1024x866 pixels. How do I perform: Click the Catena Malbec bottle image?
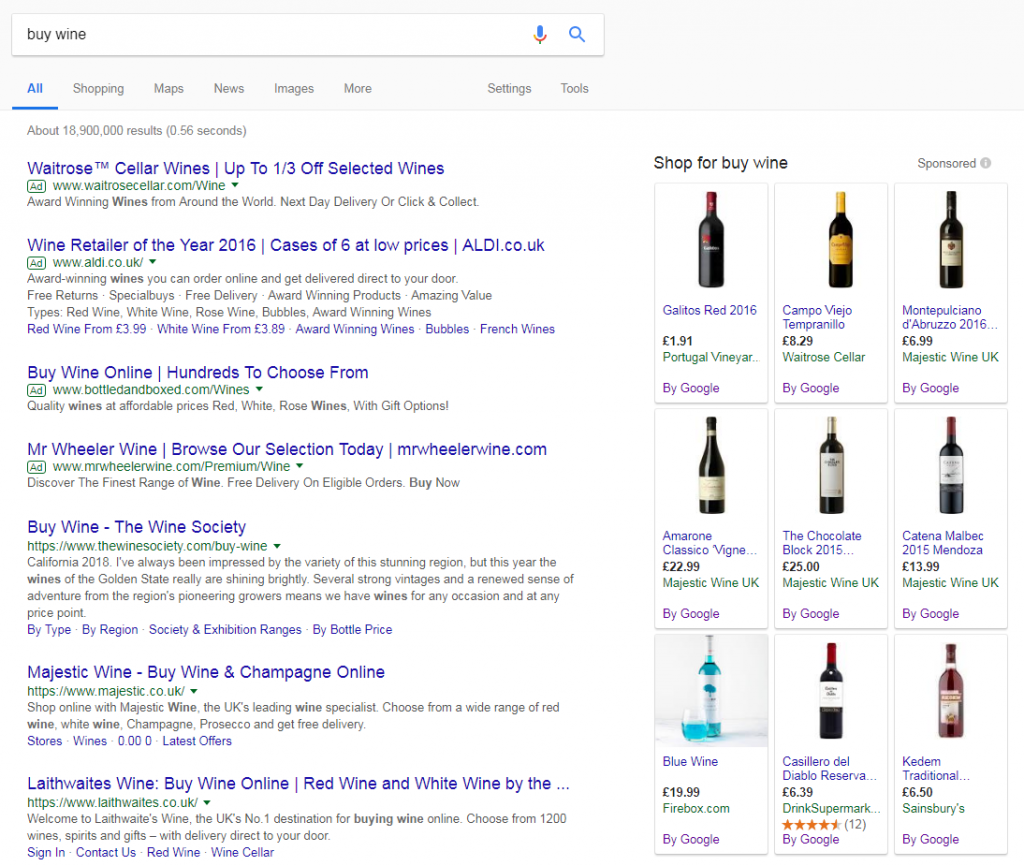[x=951, y=465]
